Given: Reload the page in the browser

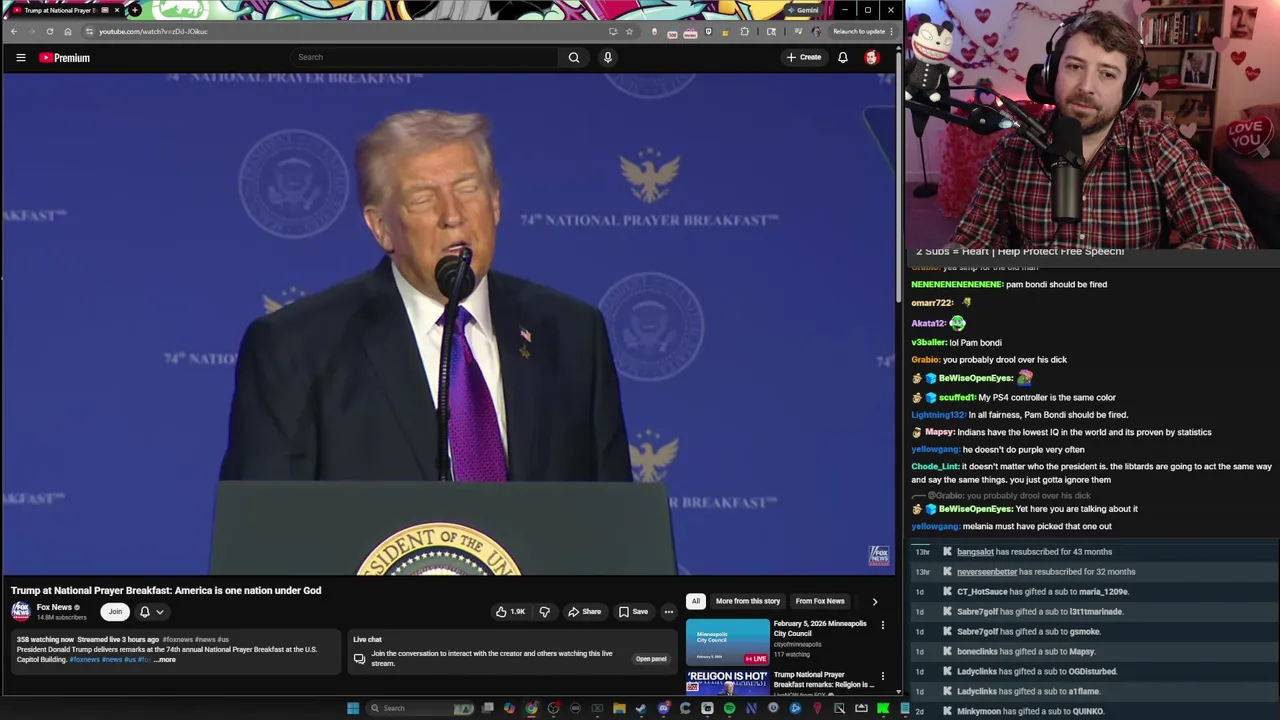Looking at the screenshot, I should click(x=49, y=31).
